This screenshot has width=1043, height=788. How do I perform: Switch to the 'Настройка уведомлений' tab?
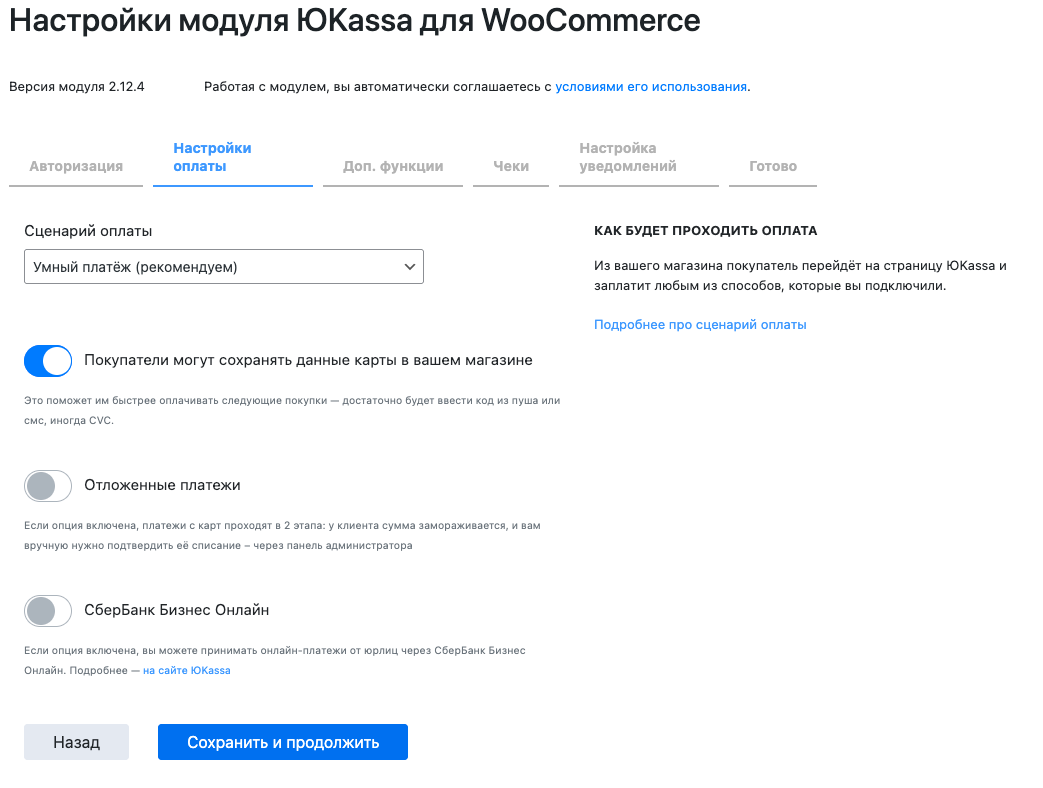point(628,157)
